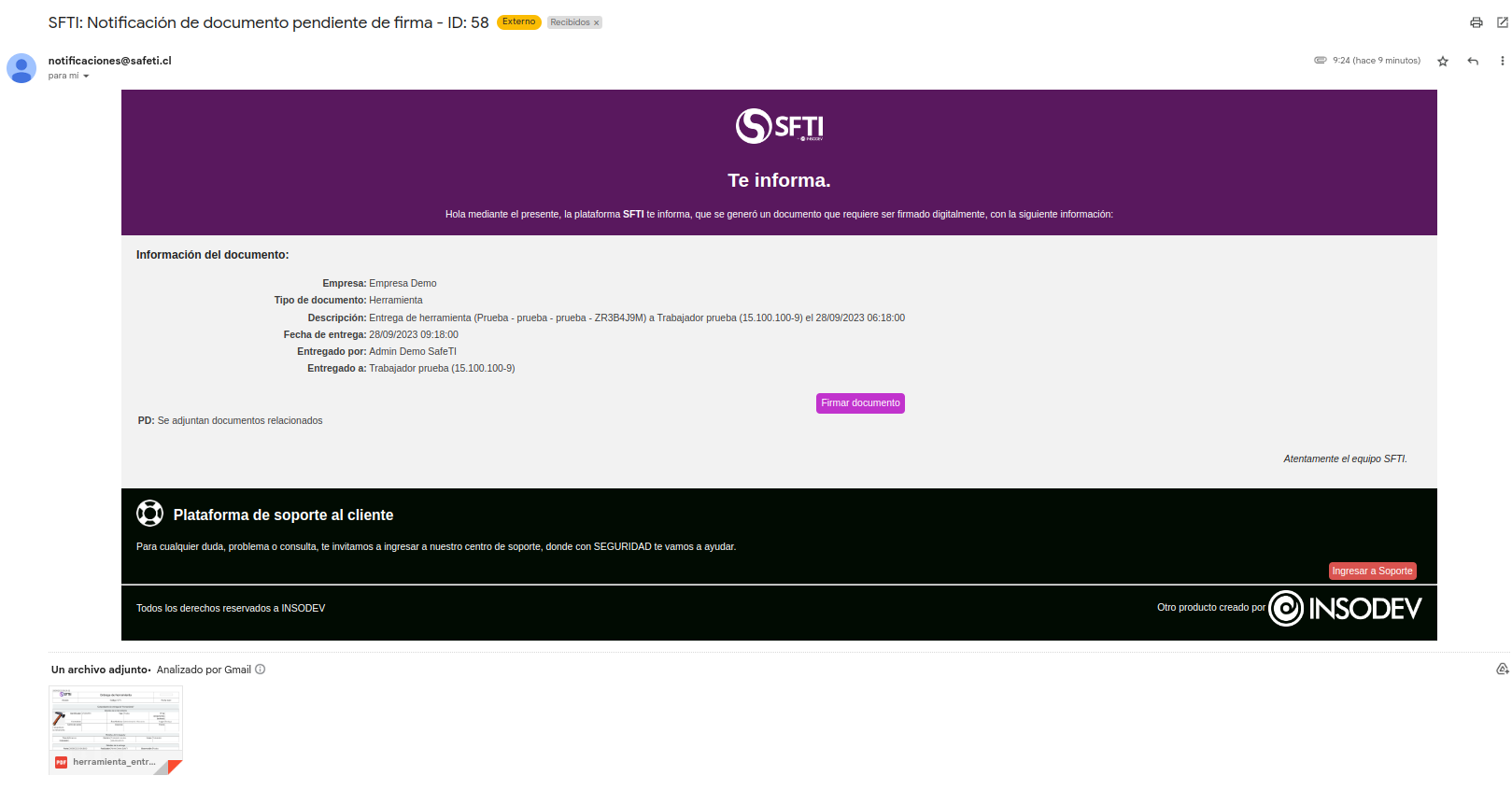Click the attachment paperclip indicator icon

click(x=1321, y=60)
